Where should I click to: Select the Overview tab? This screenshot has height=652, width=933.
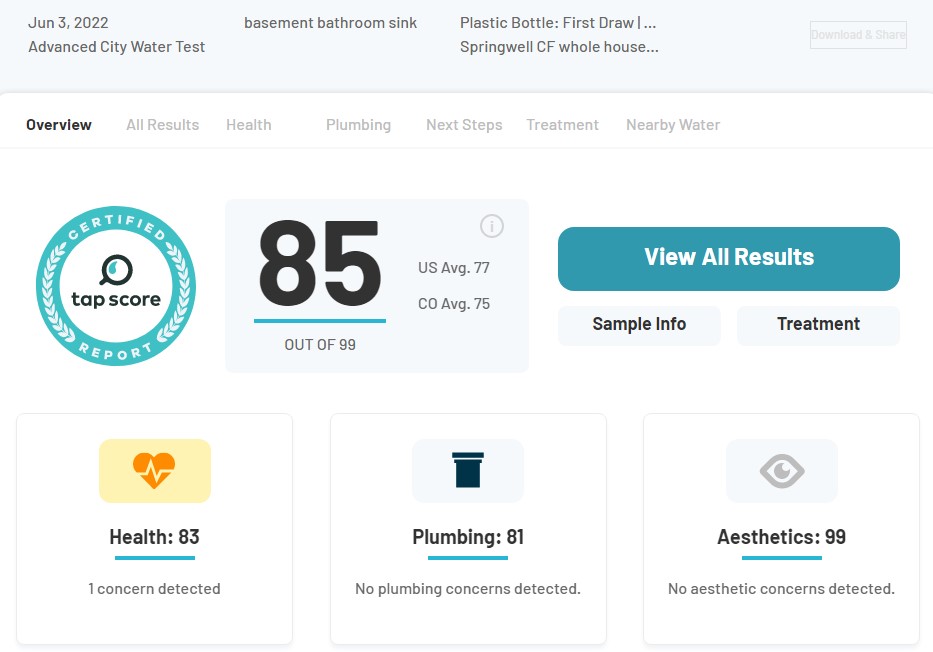click(59, 125)
